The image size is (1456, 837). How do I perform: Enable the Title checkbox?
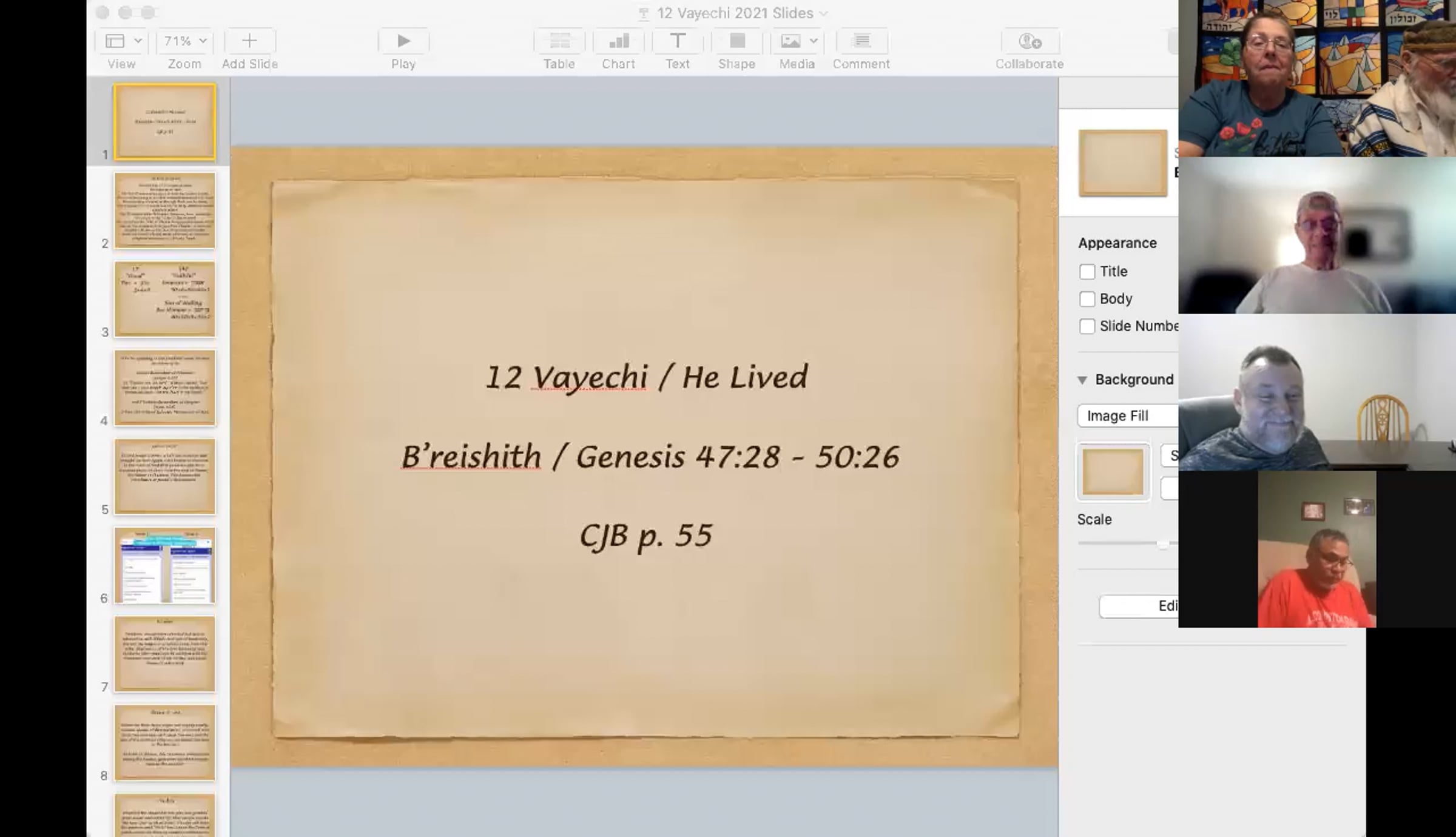pos(1087,272)
